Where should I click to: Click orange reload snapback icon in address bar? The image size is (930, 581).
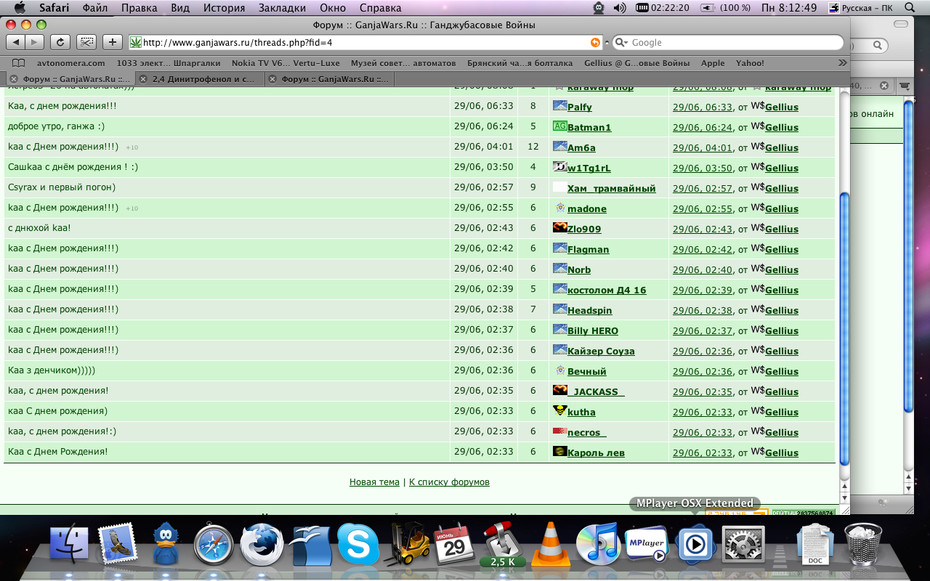(595, 43)
